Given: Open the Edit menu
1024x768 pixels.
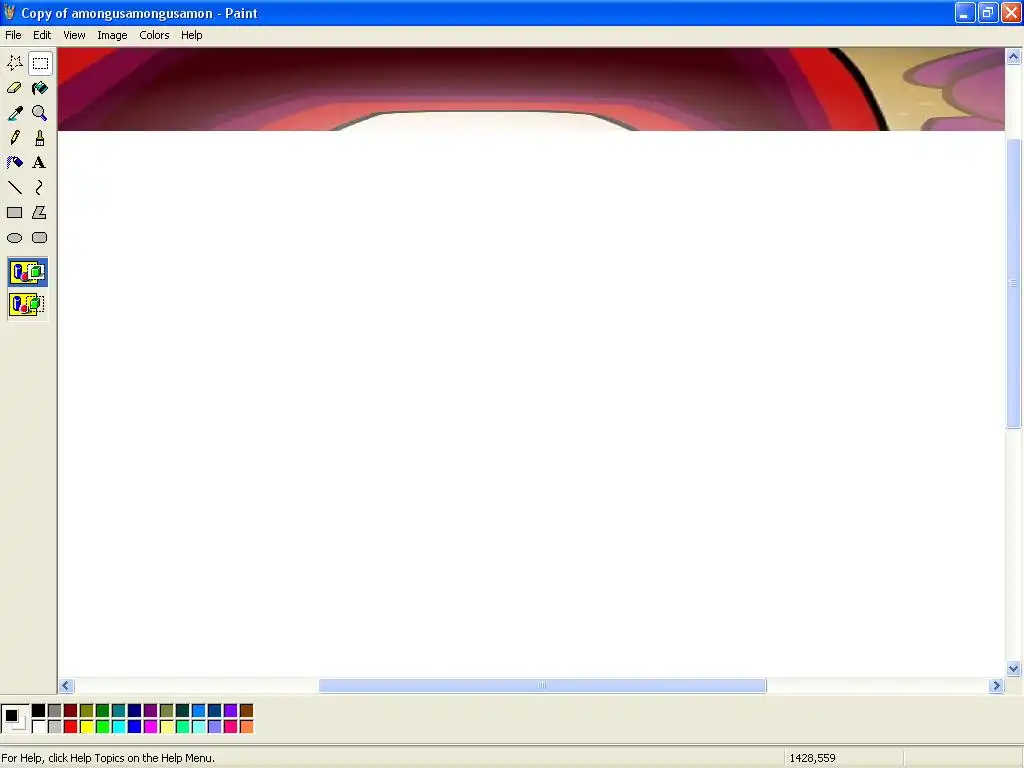Looking at the screenshot, I should click(42, 35).
